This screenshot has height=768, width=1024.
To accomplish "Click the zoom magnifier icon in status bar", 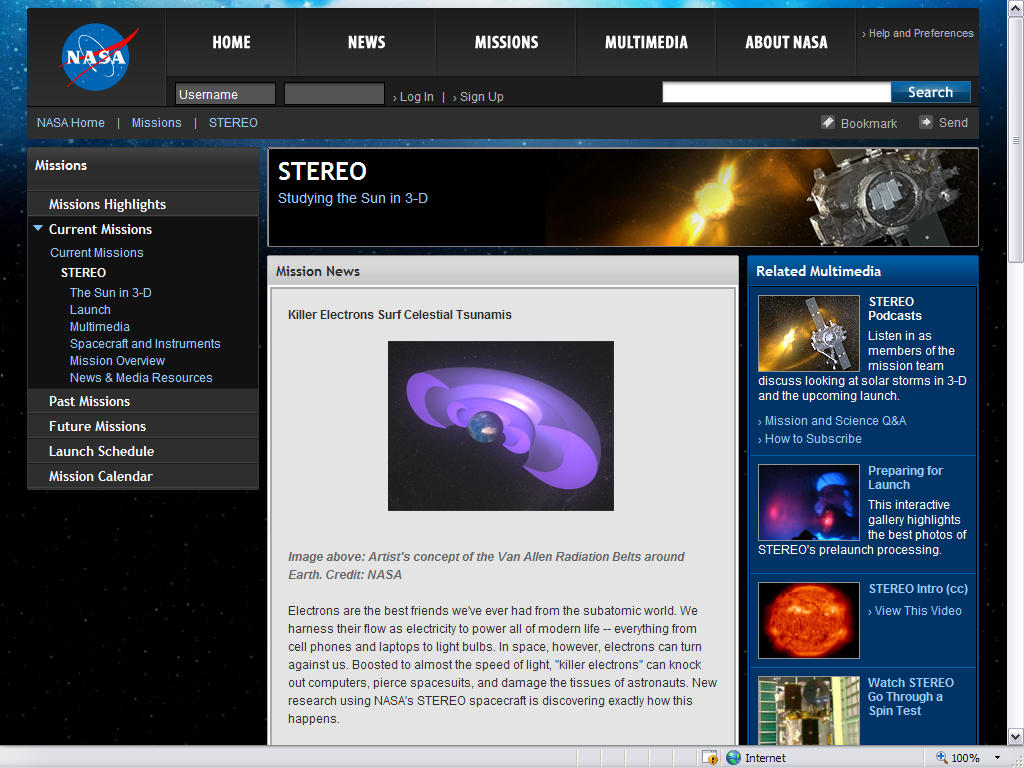I will 942,758.
